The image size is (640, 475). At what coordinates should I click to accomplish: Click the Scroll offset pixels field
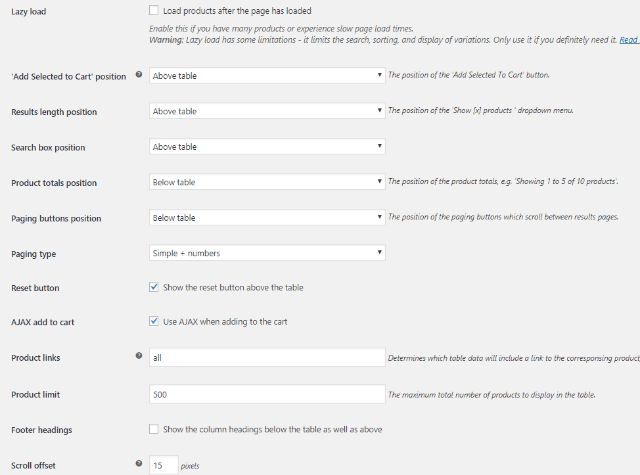tap(163, 465)
